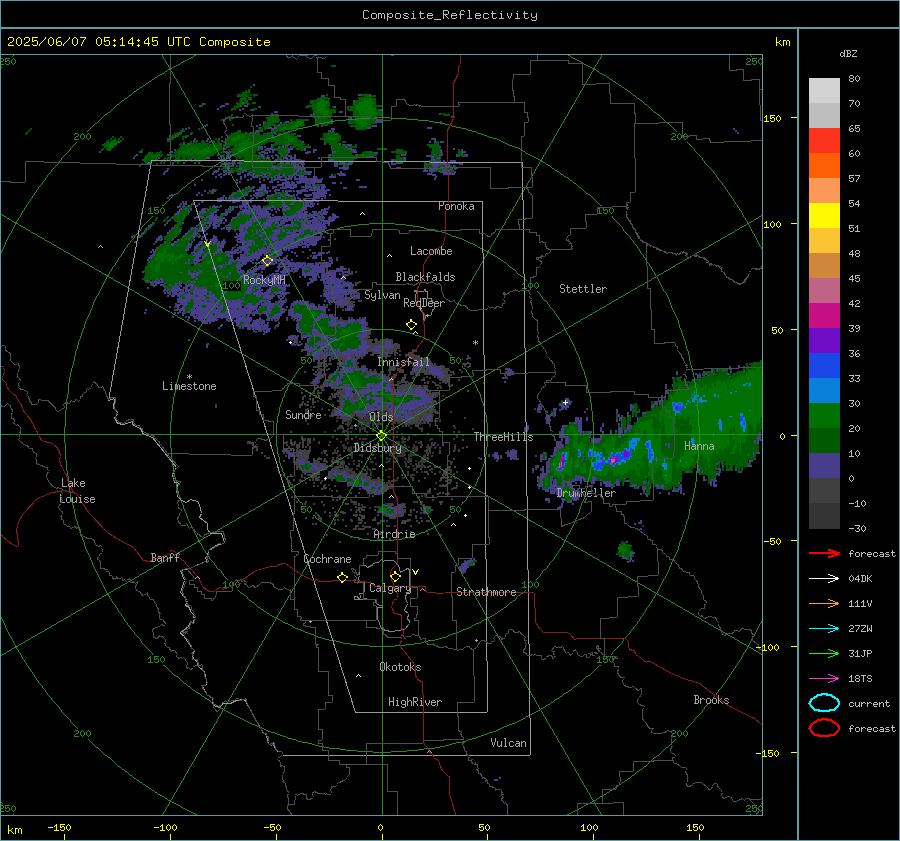The height and width of the screenshot is (841, 900).
Task: Click the Sundre town label
Action: tap(303, 414)
